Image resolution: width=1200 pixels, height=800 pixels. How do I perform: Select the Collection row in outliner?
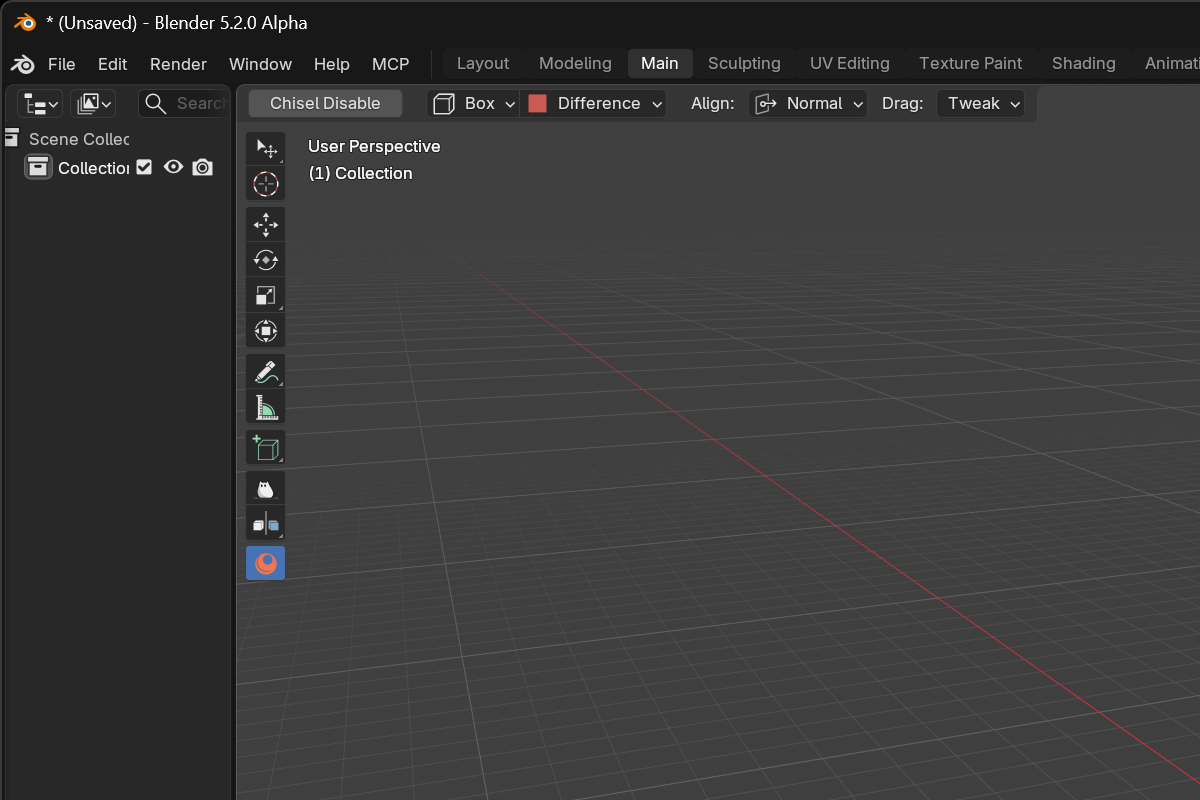tap(116, 167)
